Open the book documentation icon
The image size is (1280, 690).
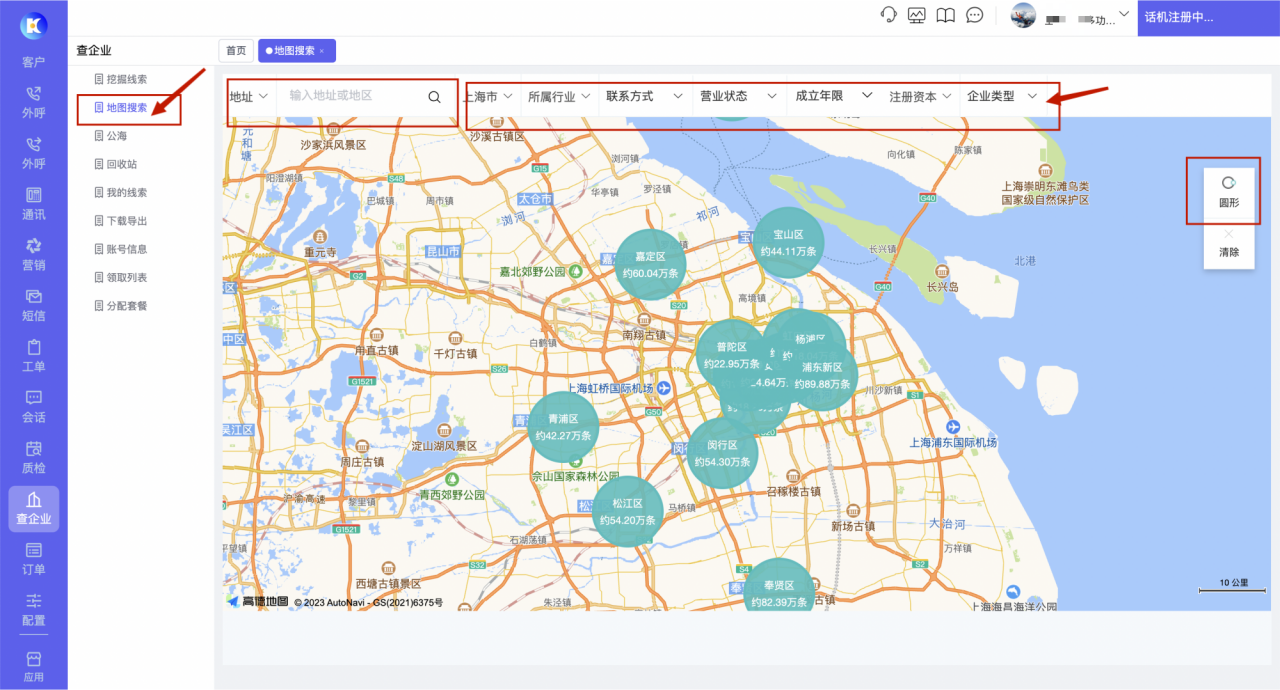pos(946,15)
